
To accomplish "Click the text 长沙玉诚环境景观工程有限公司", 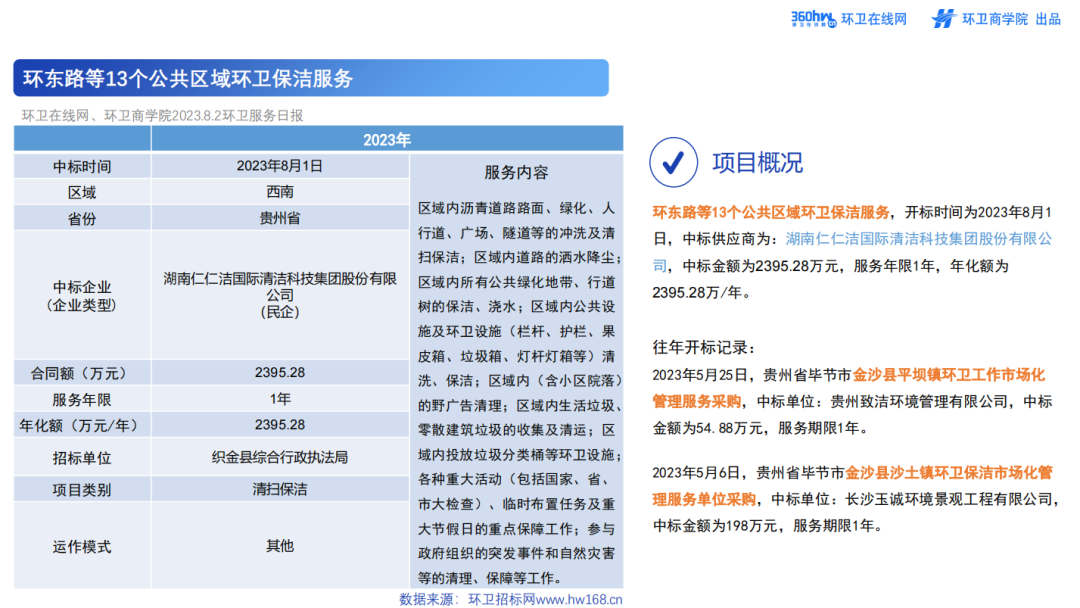I will pos(949,499).
